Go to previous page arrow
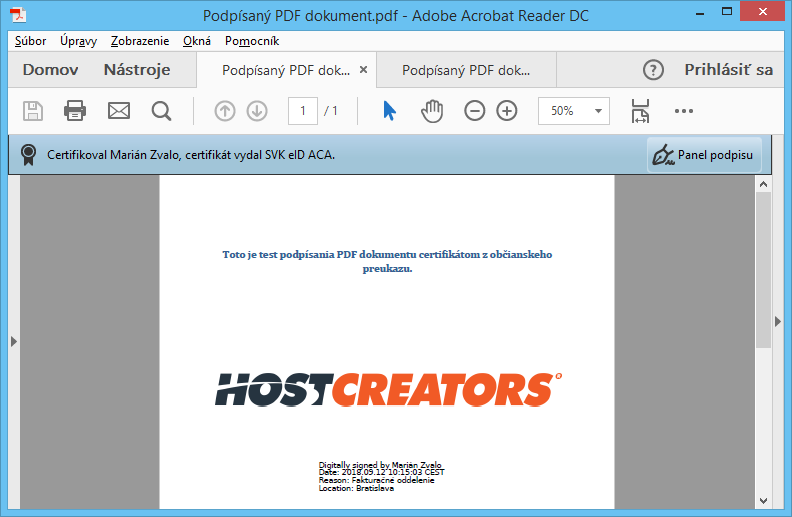 point(225,111)
